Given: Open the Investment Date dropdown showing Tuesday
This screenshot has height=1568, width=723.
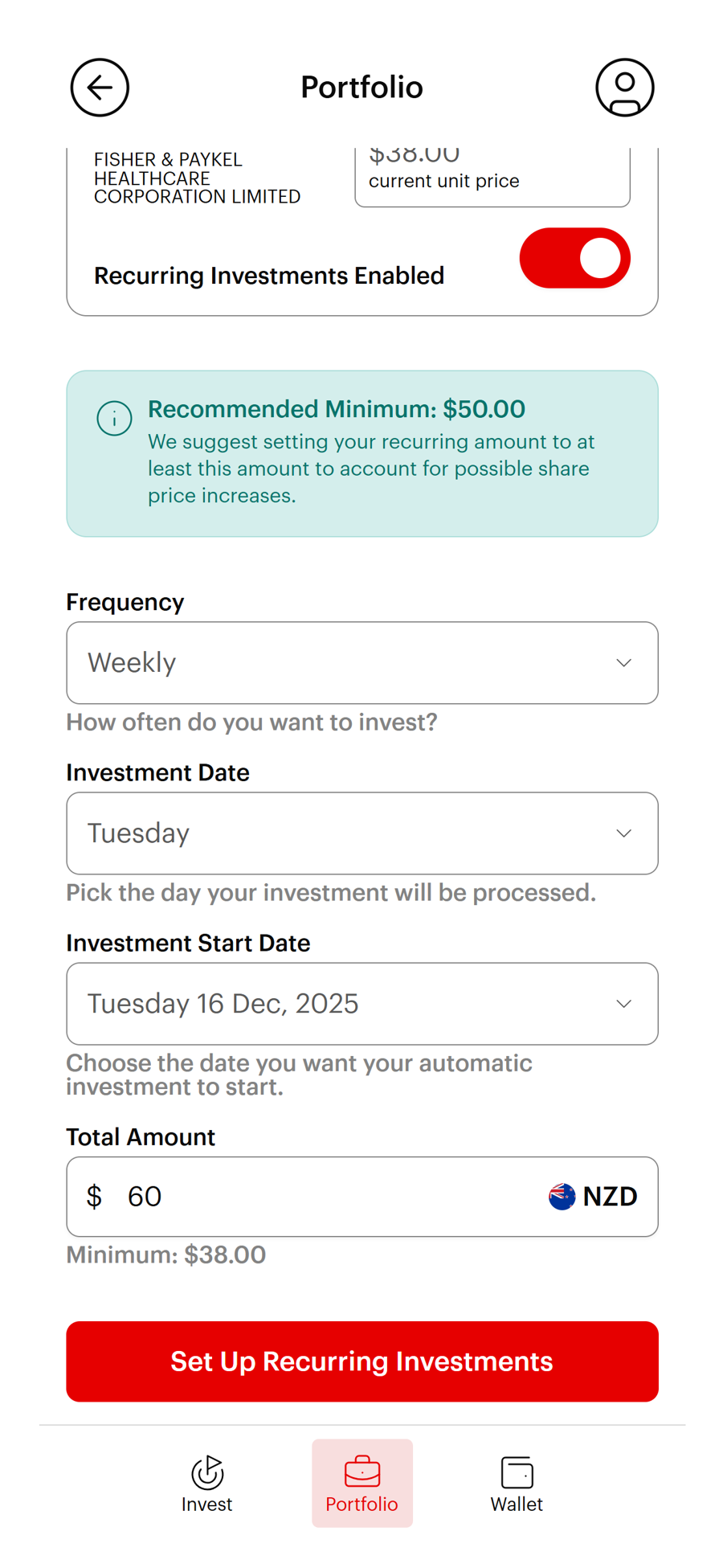Looking at the screenshot, I should coord(362,833).
